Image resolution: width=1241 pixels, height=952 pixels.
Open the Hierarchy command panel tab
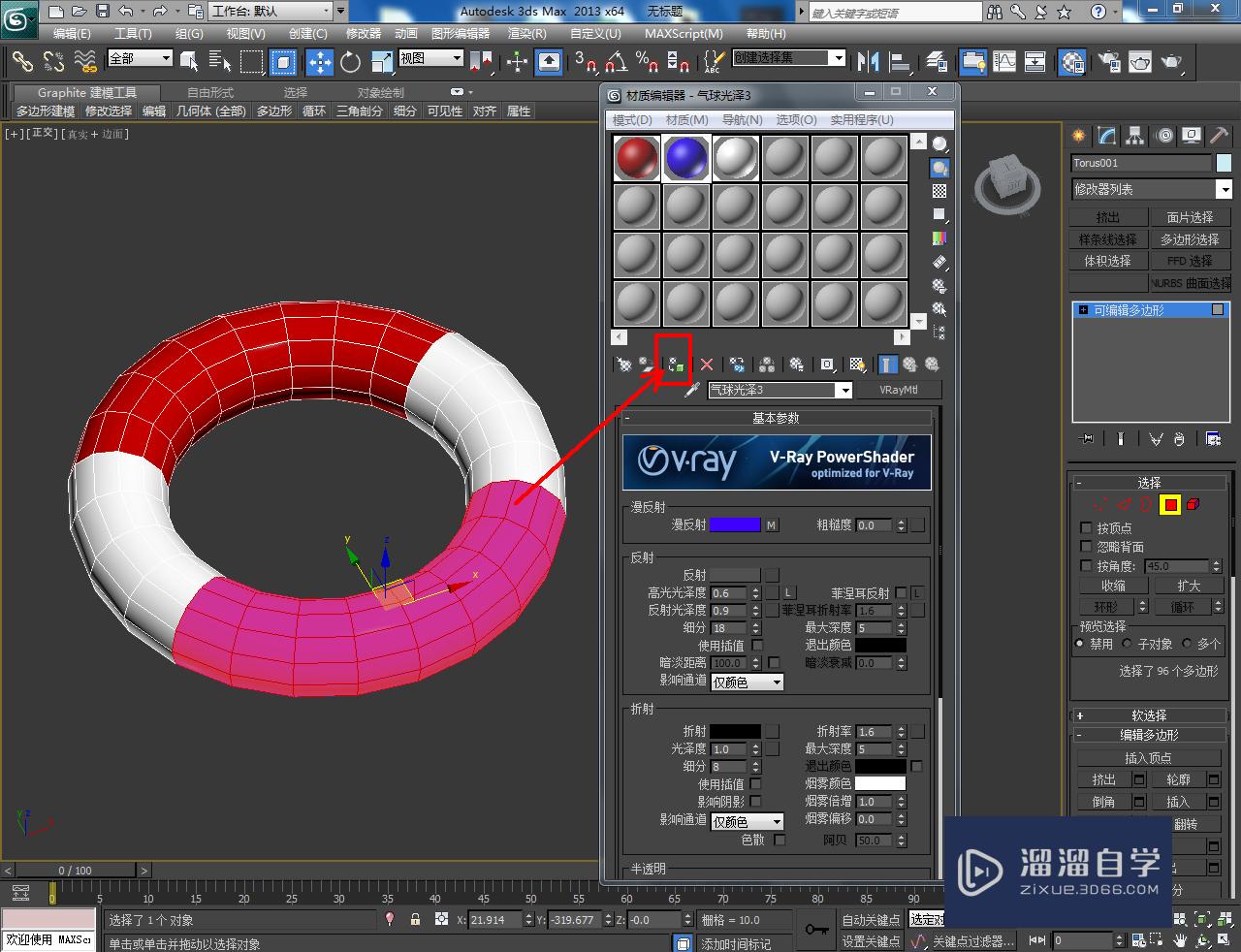(1135, 136)
